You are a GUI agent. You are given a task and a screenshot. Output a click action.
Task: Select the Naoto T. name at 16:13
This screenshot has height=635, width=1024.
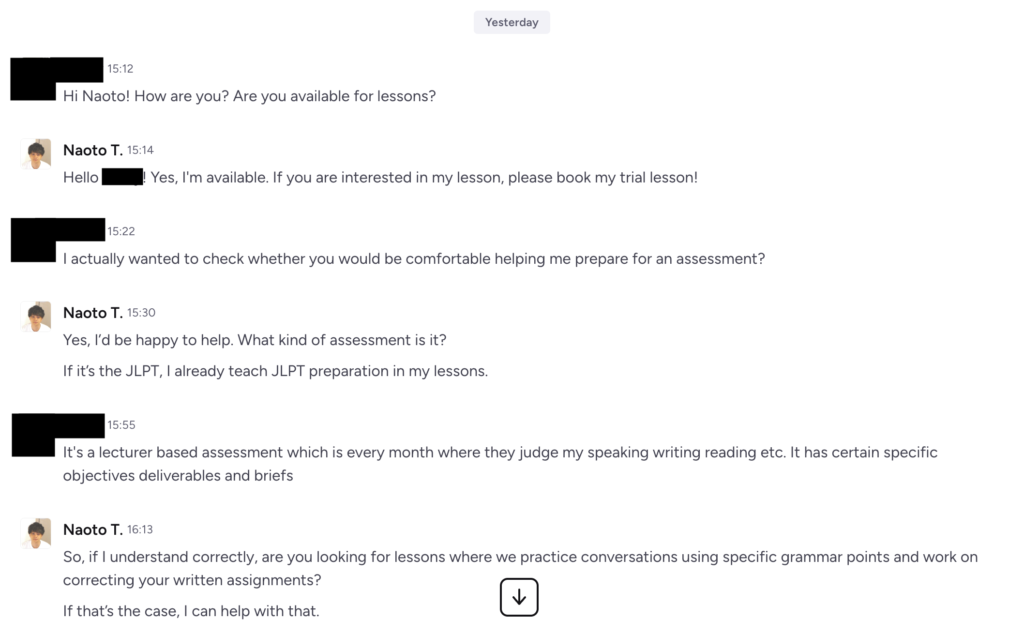pos(93,530)
